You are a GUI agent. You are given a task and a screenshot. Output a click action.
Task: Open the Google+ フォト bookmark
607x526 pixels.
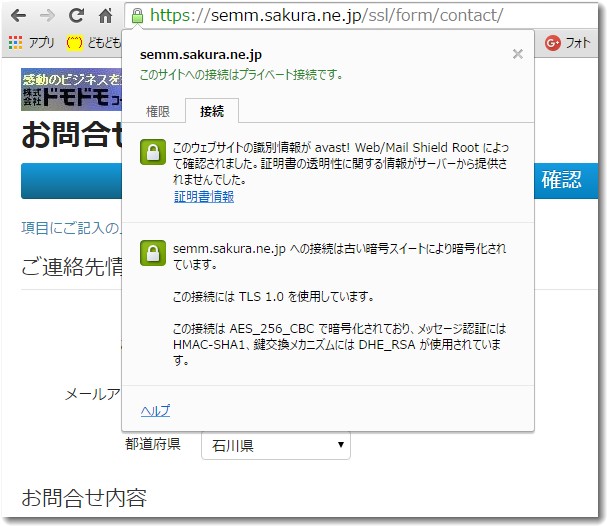[x=568, y=43]
